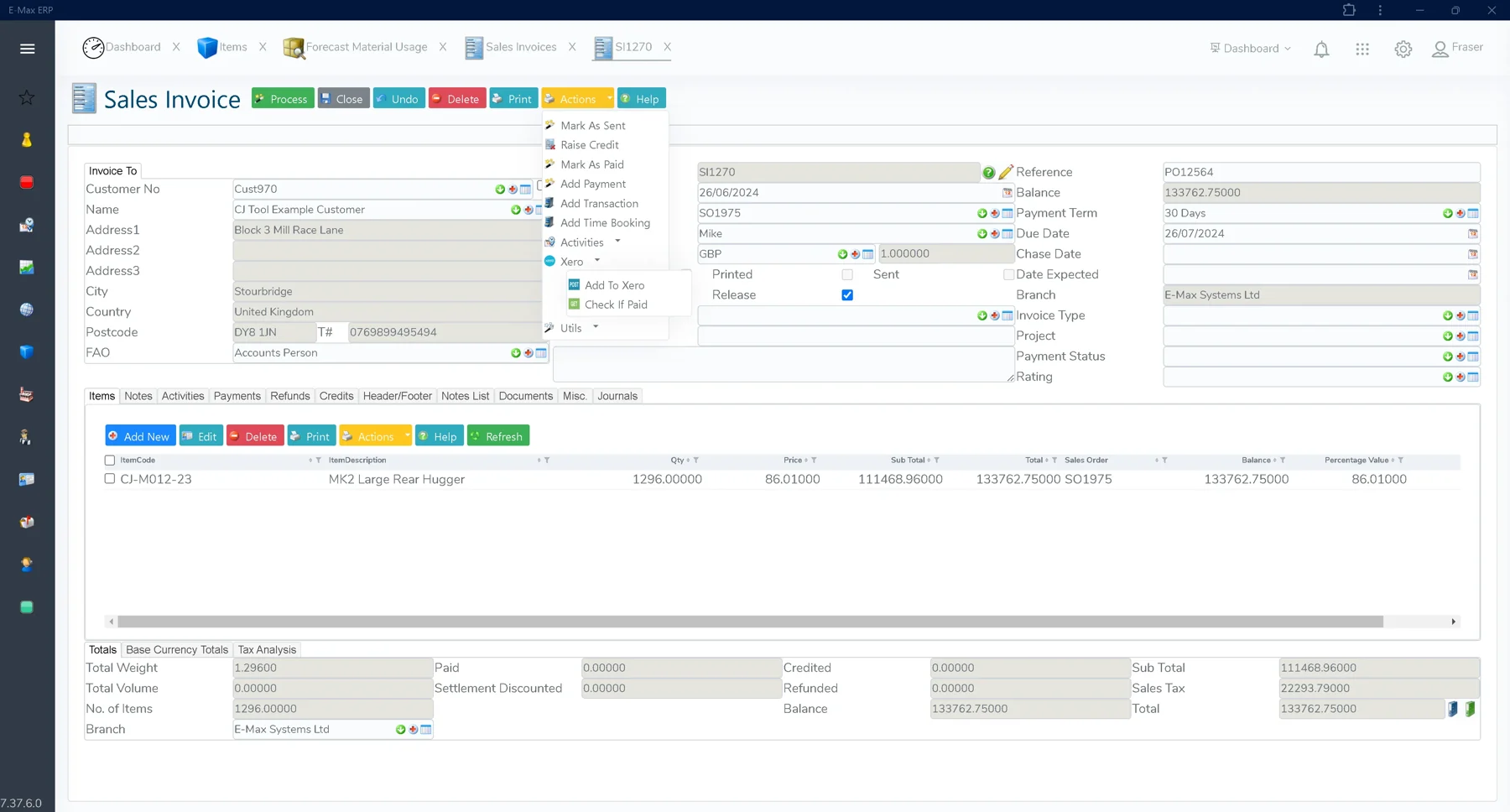
Task: Open Fraser user profile
Action: (1458, 48)
